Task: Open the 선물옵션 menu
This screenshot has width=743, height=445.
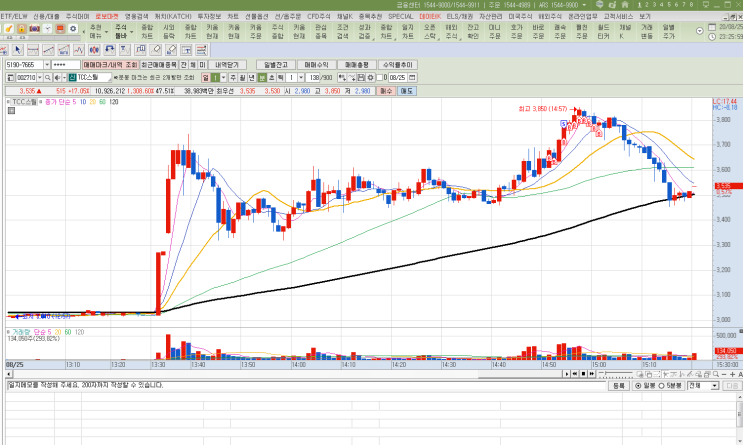Action: click(x=256, y=17)
